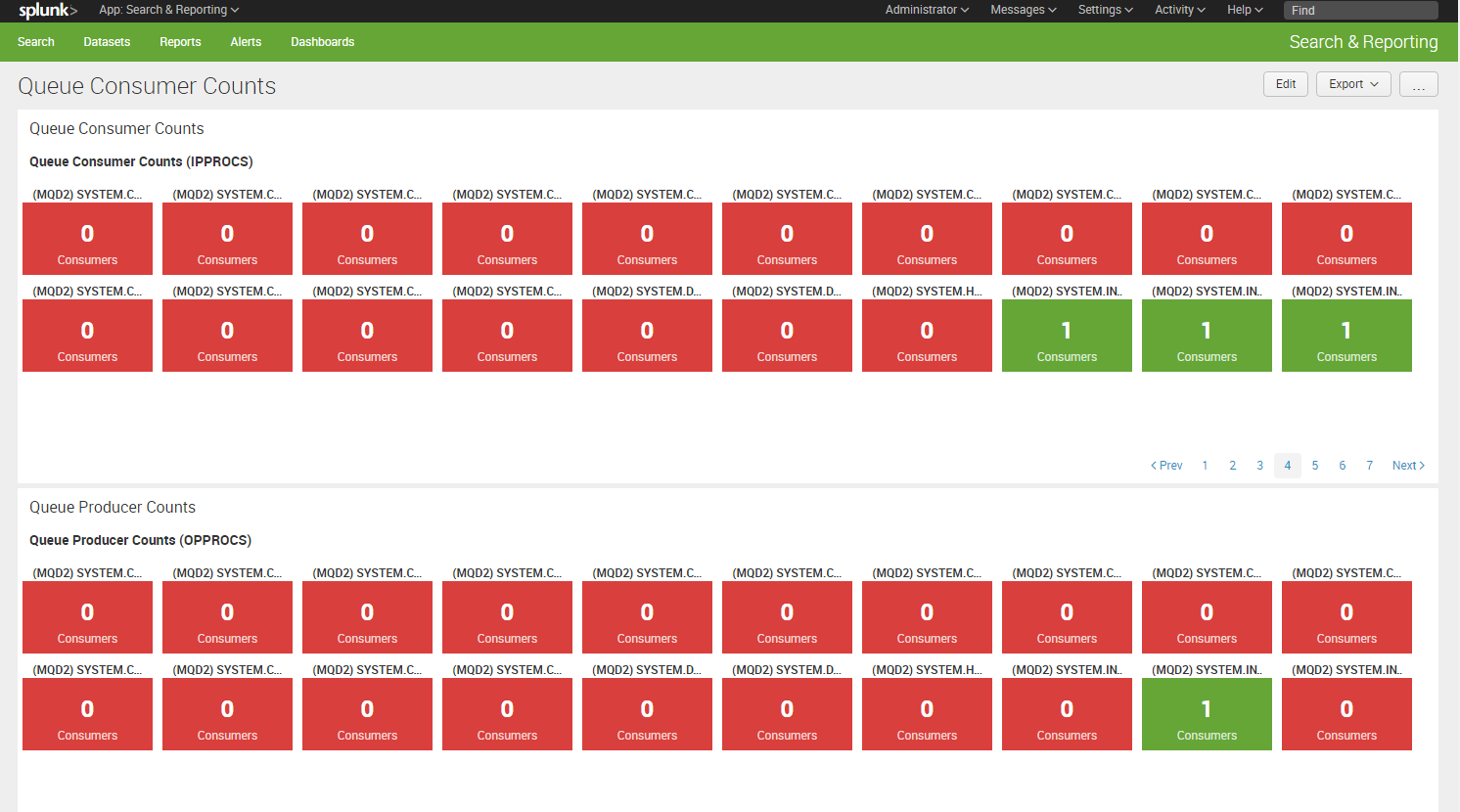Open the Dashboards tab
Image resolution: width=1460 pixels, height=812 pixels.
322,42
